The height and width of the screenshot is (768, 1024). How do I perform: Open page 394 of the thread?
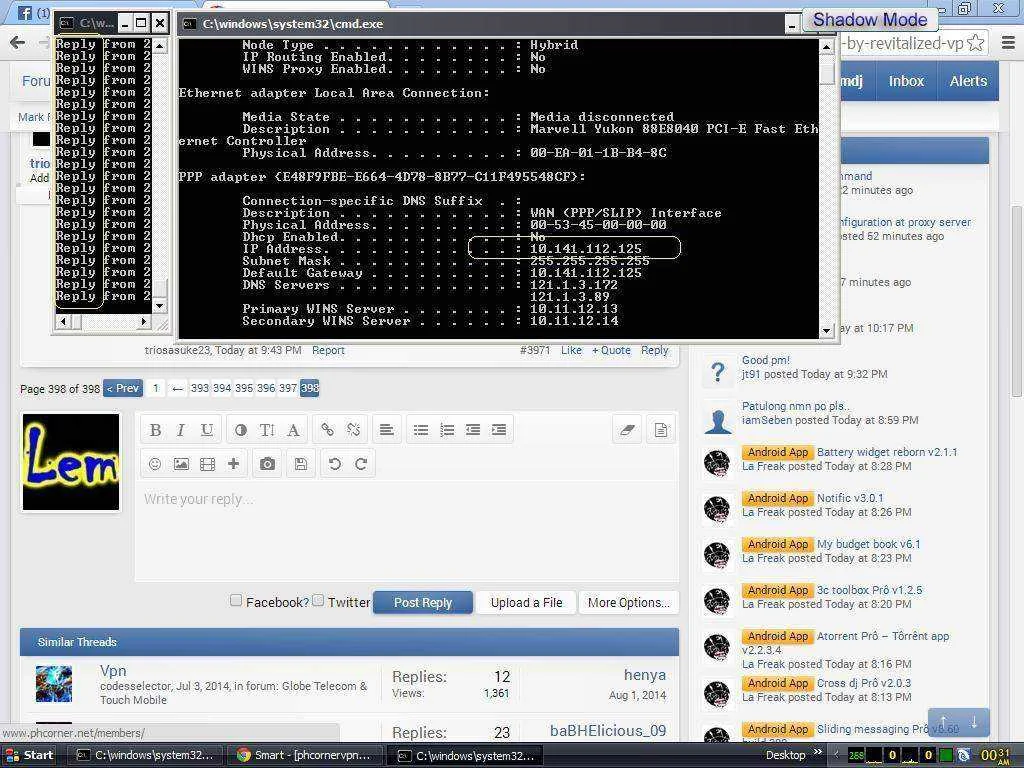(222, 389)
